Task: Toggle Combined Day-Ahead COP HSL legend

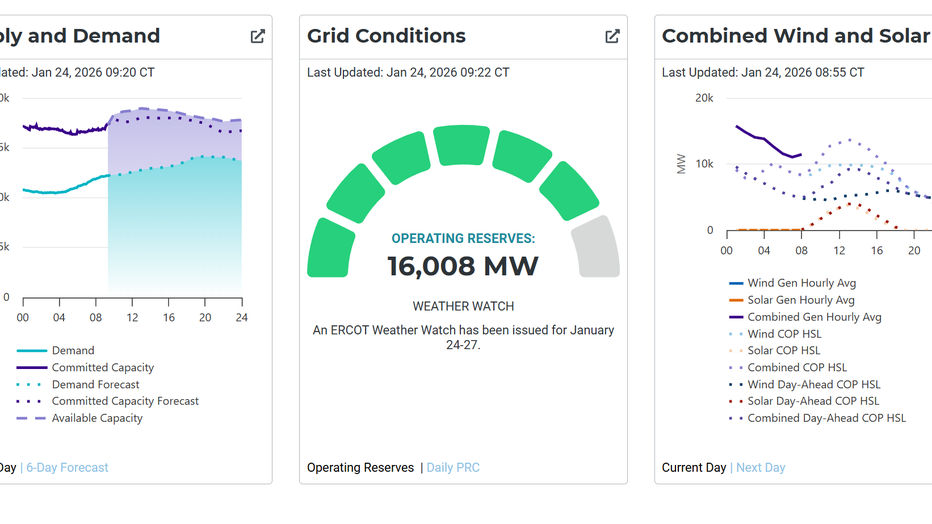Action: 826,418
